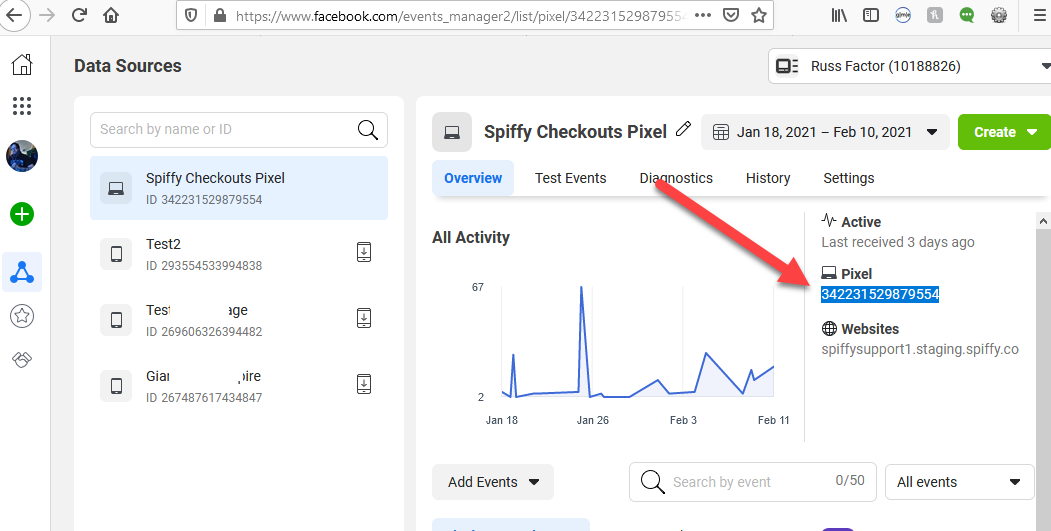Open the browser Library icon
This screenshot has width=1051, height=531.
pos(839,15)
